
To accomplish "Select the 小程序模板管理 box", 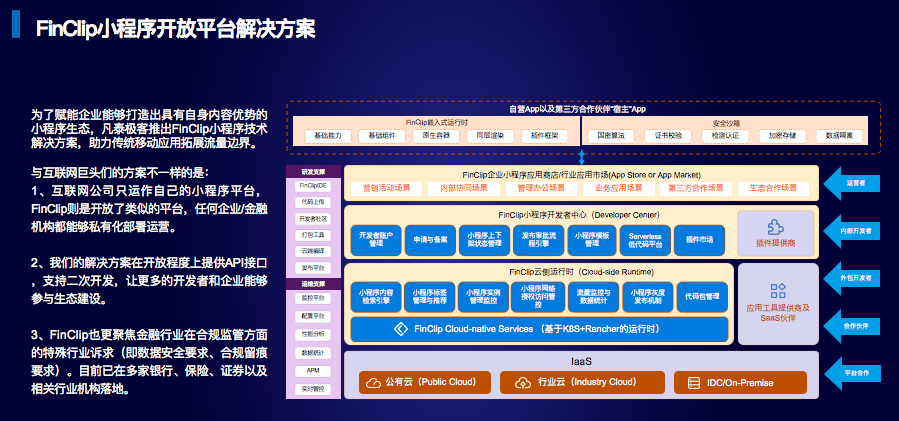I will click(592, 240).
